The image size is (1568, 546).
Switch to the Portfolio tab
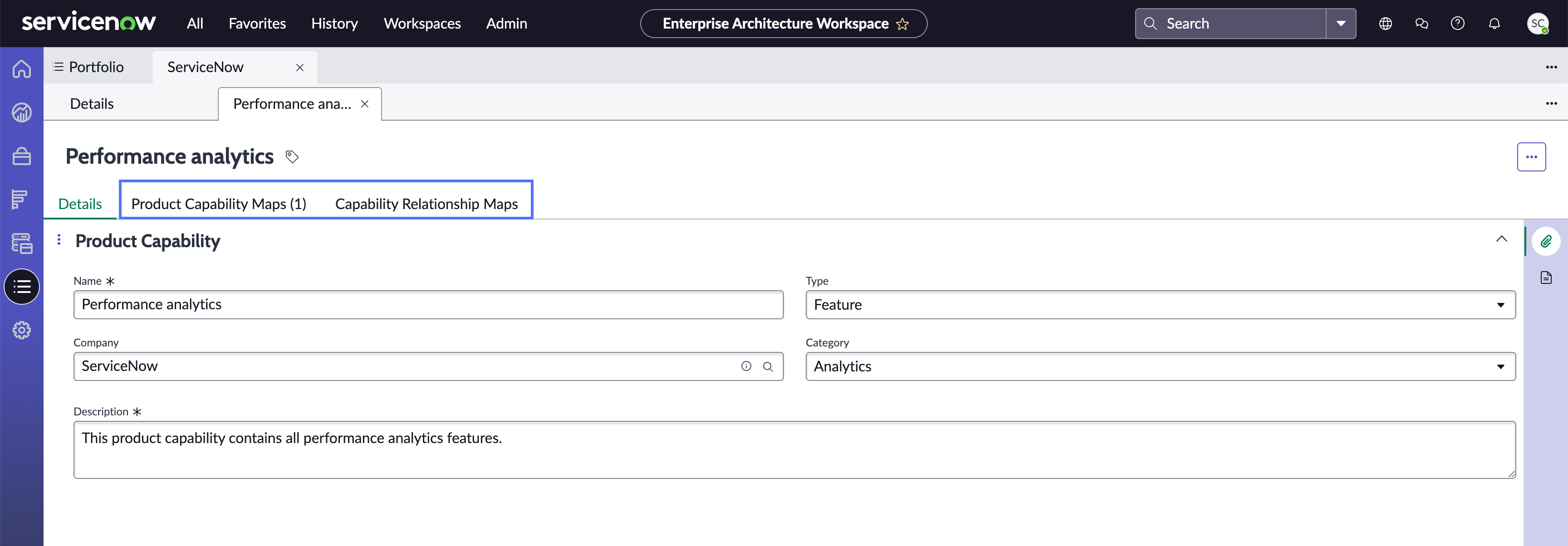(x=96, y=67)
